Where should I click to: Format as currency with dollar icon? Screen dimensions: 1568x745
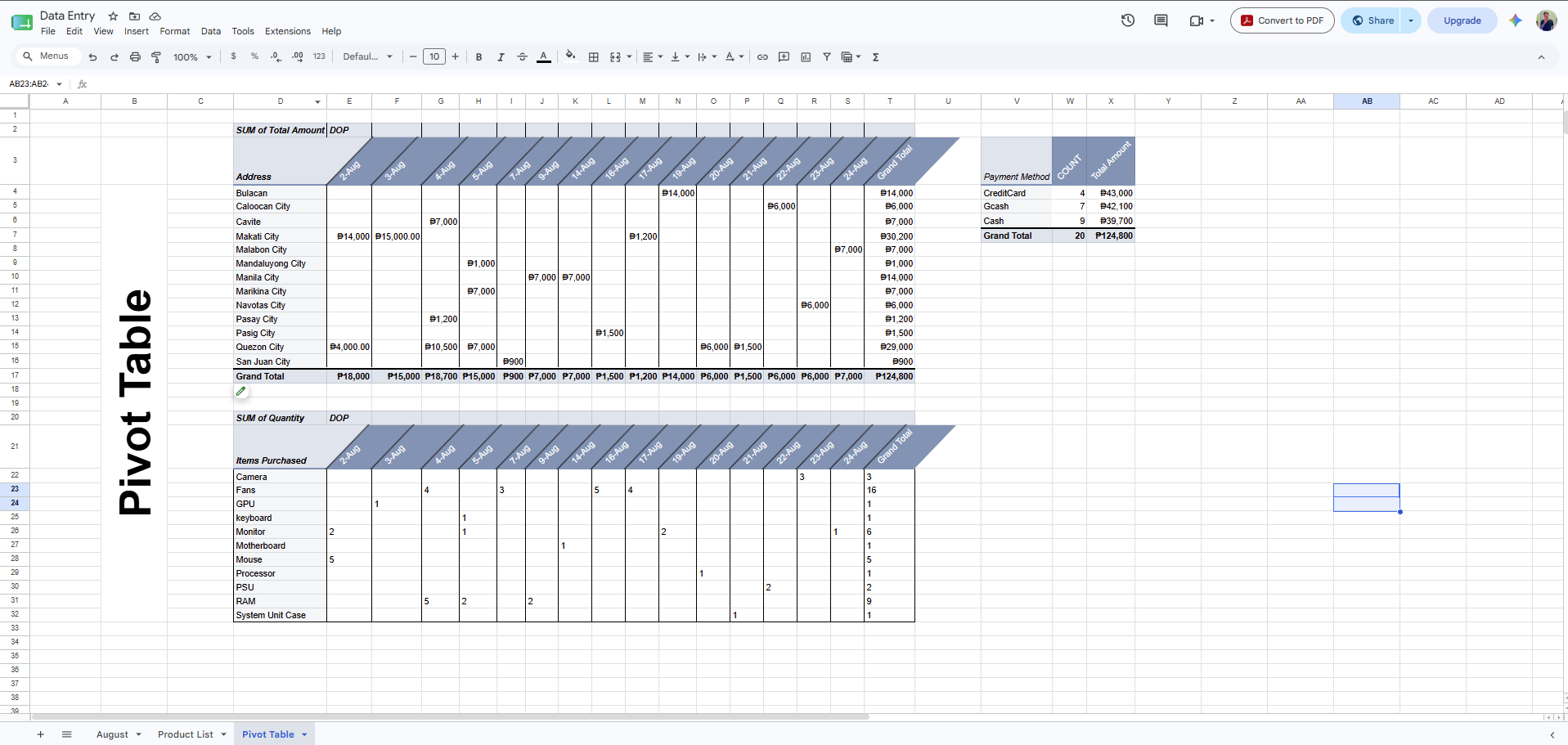tap(234, 56)
